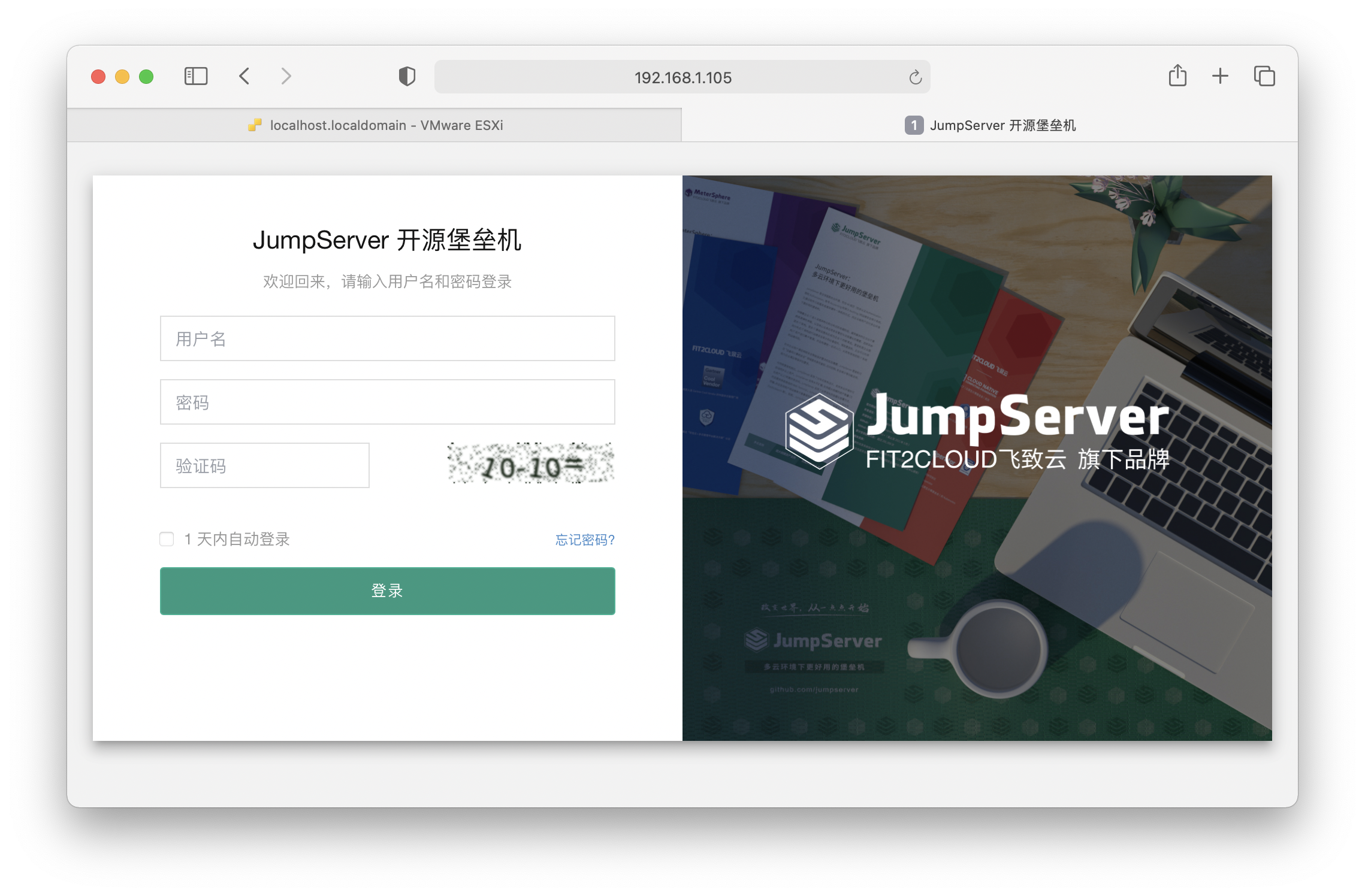Click into the 密码 field
The width and height of the screenshot is (1365, 896).
pyautogui.click(x=387, y=402)
